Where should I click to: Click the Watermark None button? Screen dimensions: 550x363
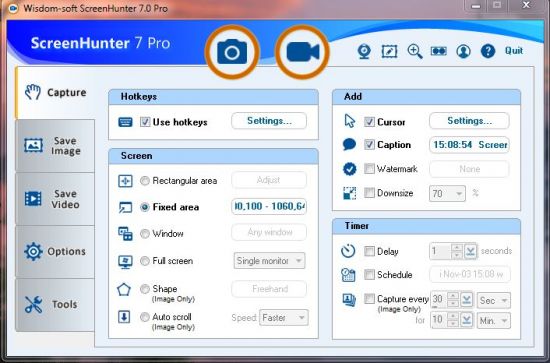coord(469,169)
